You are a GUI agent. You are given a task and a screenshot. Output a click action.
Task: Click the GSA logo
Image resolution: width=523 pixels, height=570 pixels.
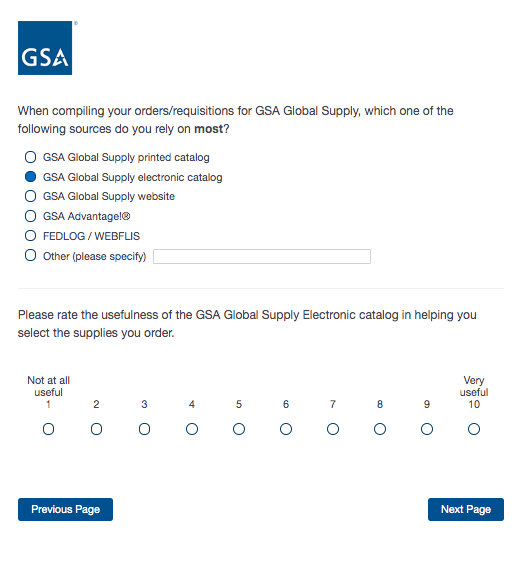[45, 48]
